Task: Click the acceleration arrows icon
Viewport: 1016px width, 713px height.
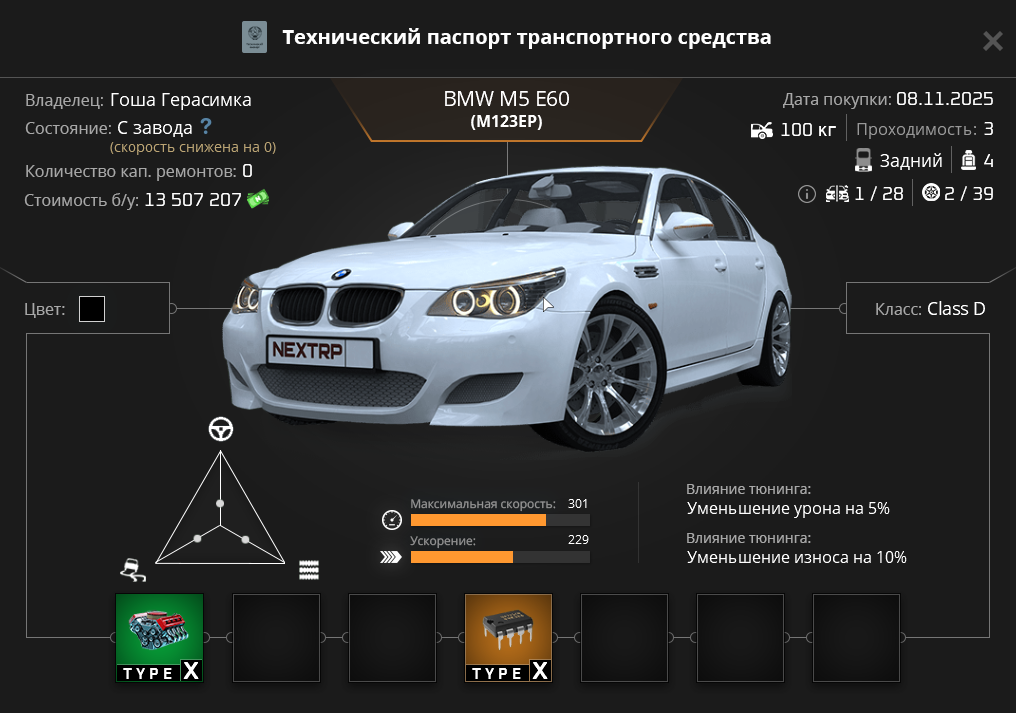Action: point(391,557)
